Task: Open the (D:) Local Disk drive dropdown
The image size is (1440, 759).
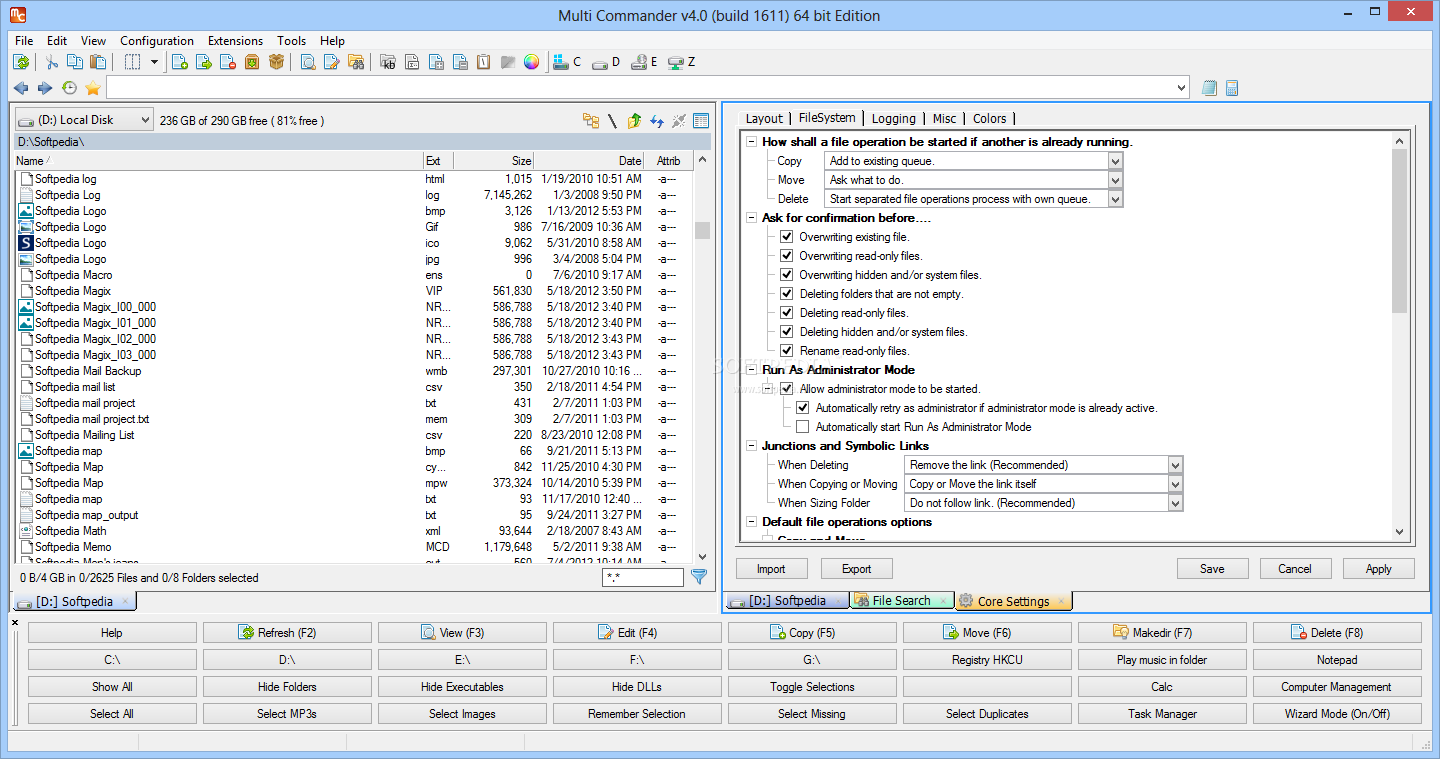Action: tap(84, 120)
